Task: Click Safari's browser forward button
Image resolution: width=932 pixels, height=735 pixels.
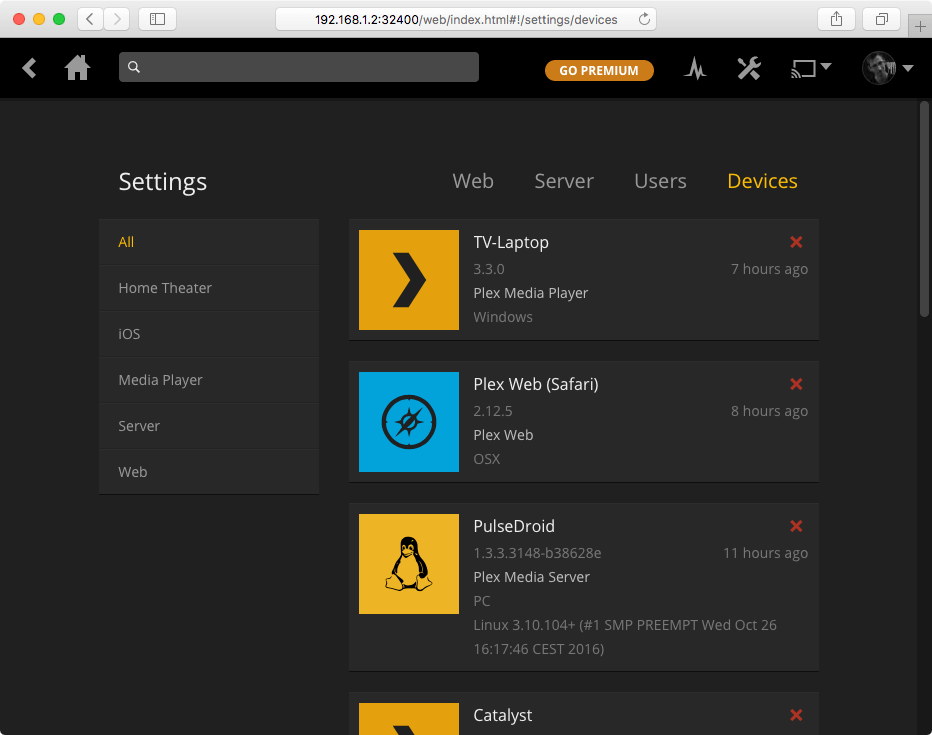Action: click(x=117, y=19)
